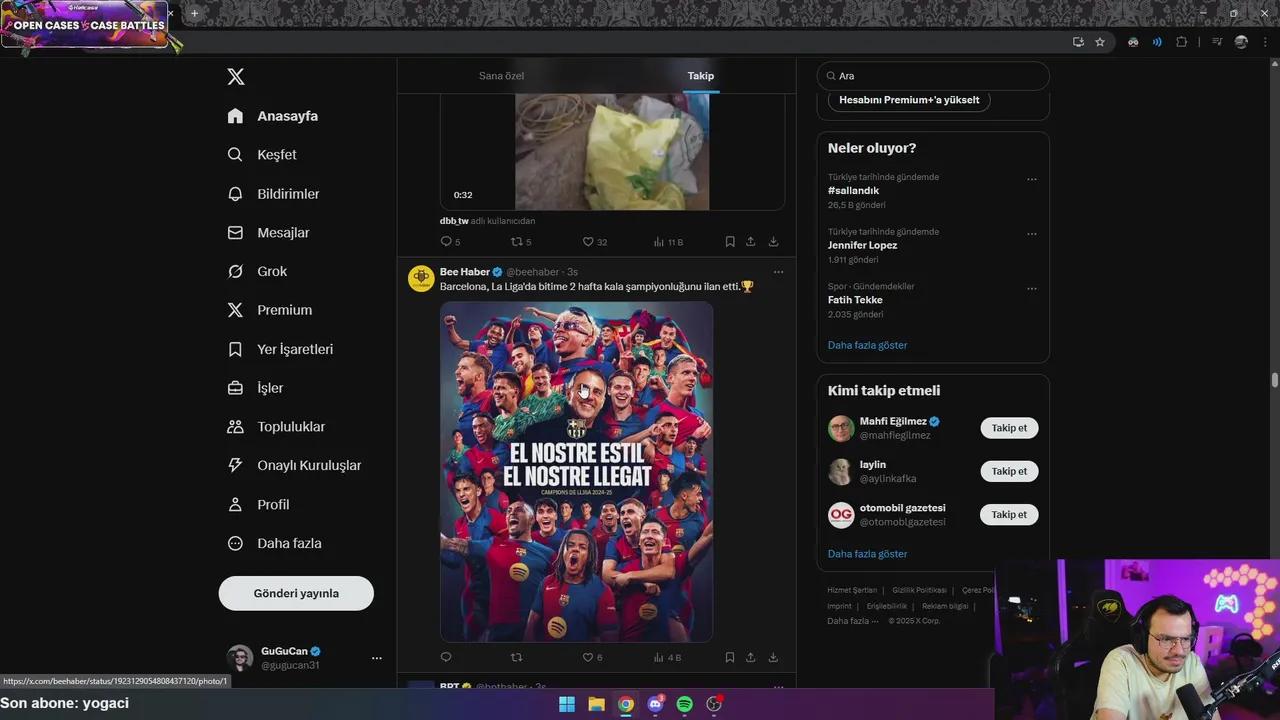
Task: Open #sallandık trend
Action: 853,191
